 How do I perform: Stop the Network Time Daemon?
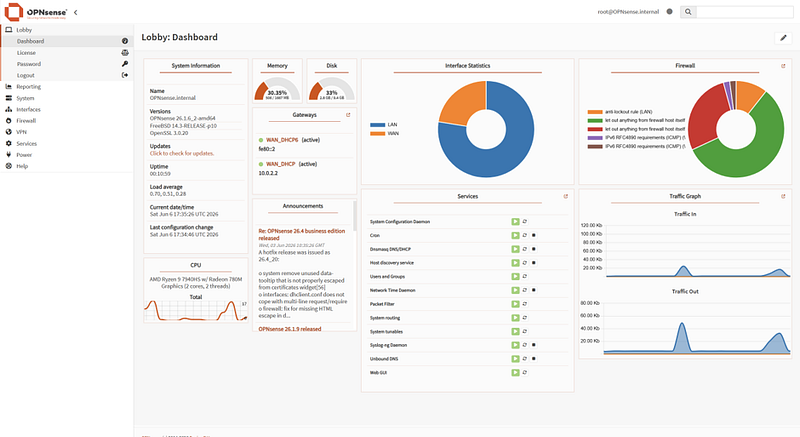534,290
